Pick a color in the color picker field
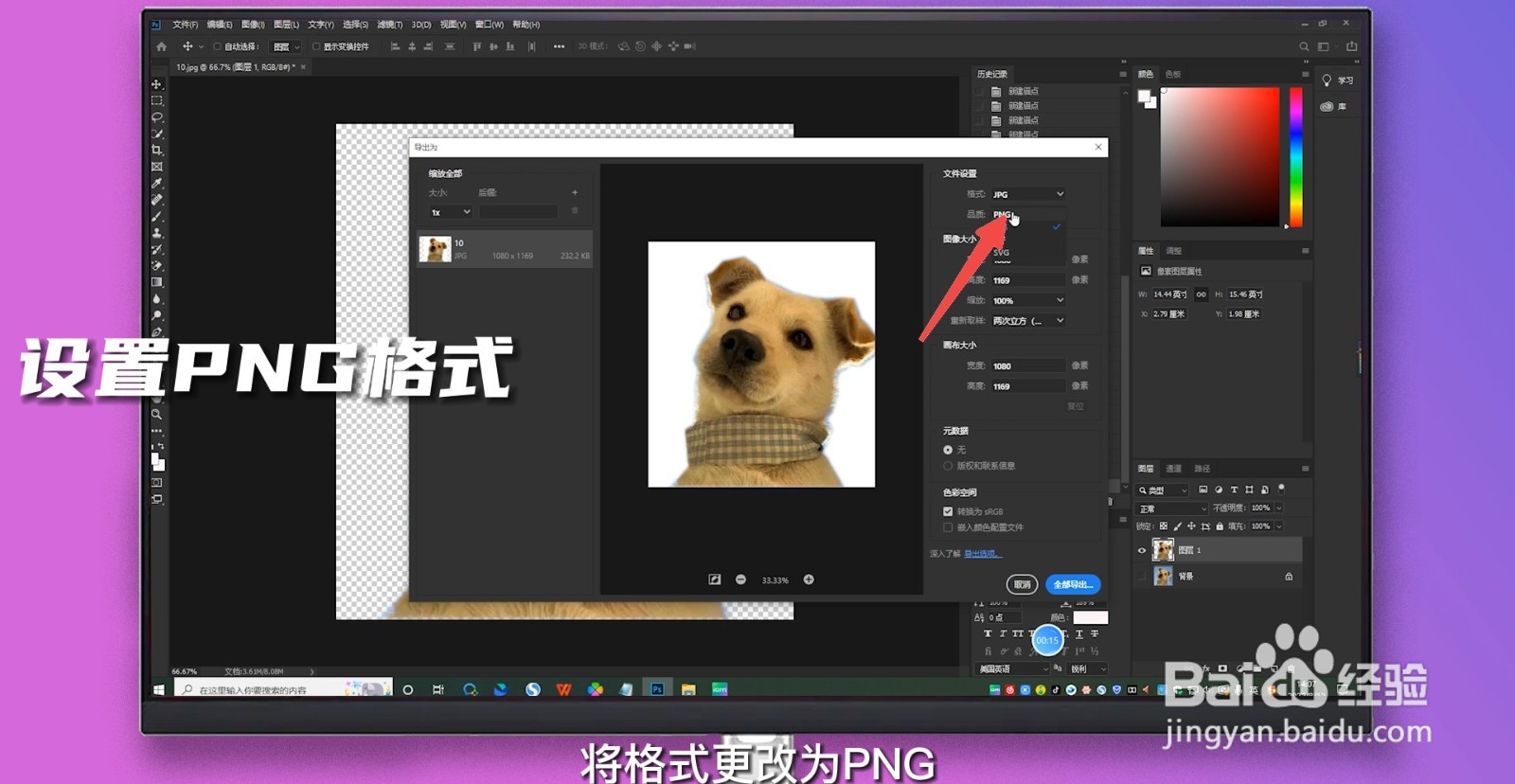The width and height of the screenshot is (1515, 784). tap(1220, 156)
